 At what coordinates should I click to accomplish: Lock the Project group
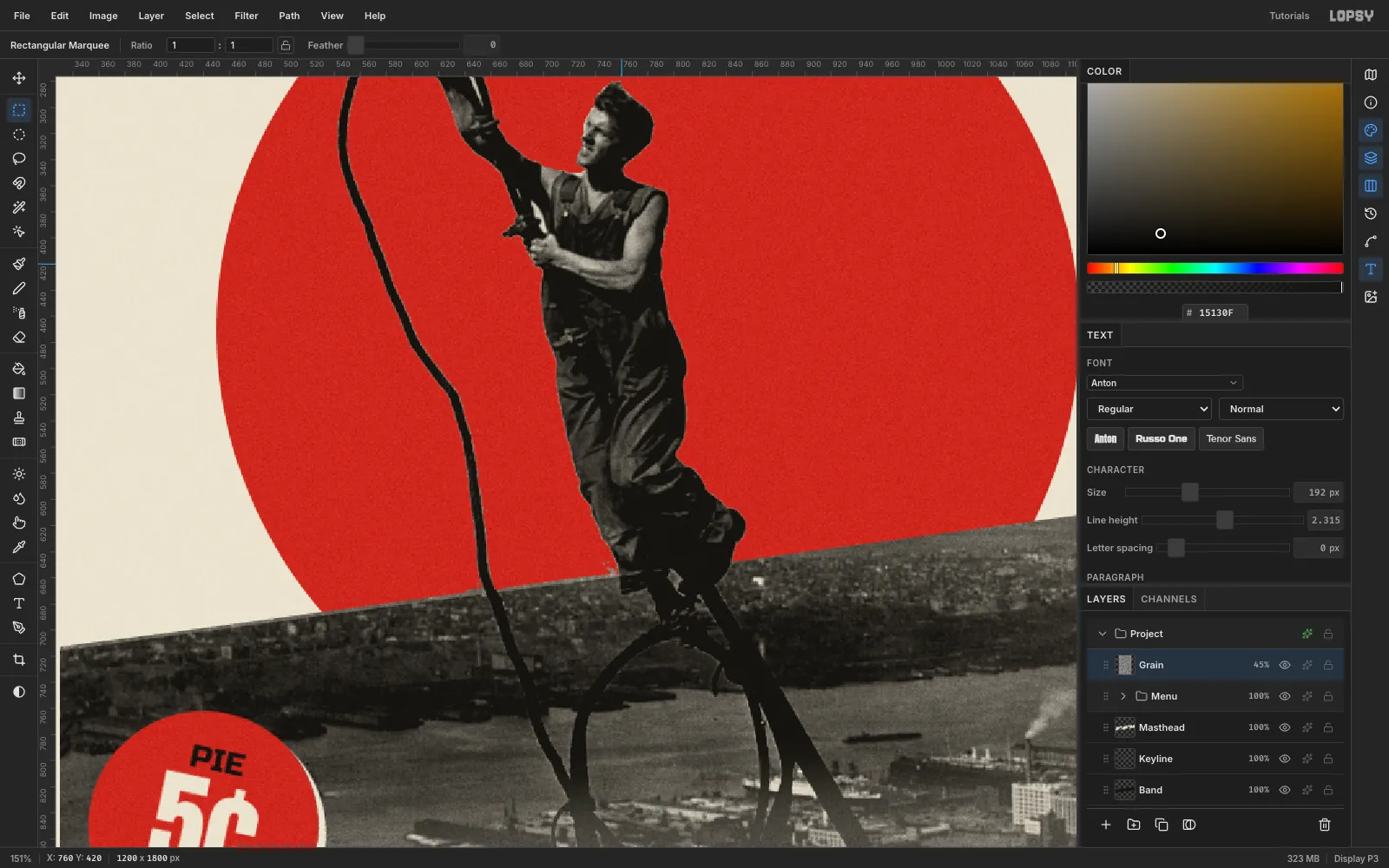(x=1328, y=634)
